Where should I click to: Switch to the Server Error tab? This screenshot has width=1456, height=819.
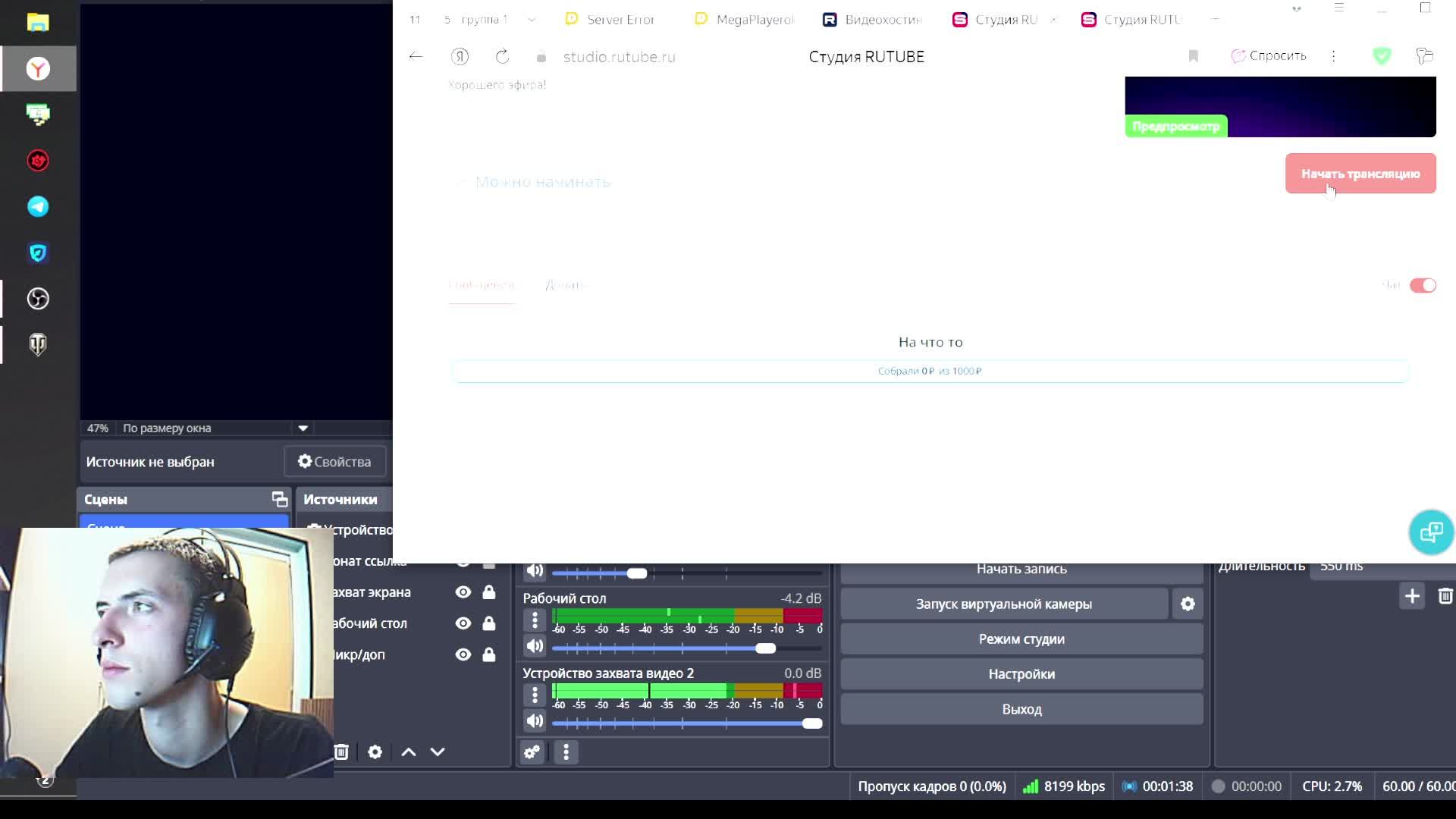point(610,20)
